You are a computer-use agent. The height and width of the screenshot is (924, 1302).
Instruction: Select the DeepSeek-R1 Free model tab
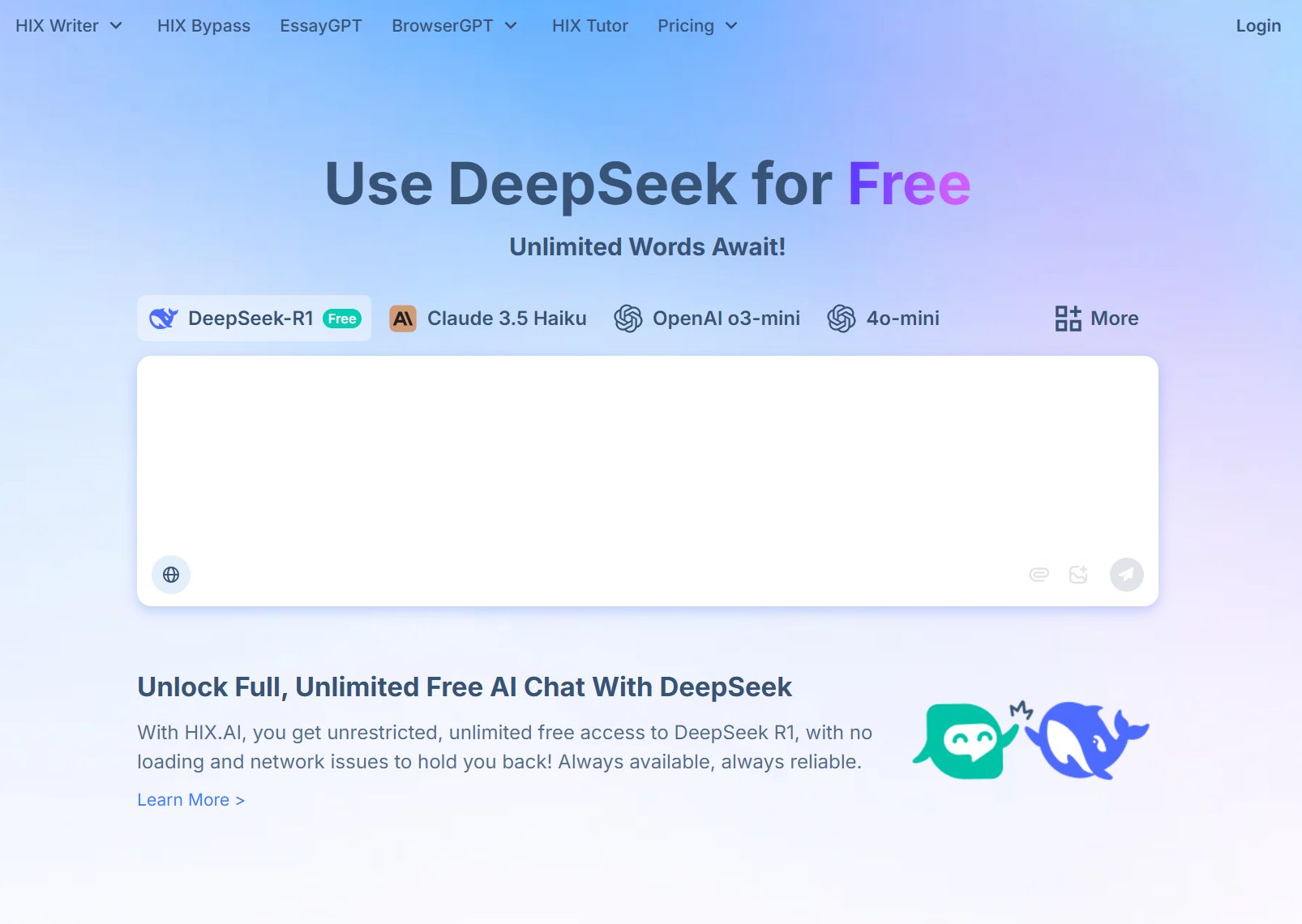(x=254, y=319)
